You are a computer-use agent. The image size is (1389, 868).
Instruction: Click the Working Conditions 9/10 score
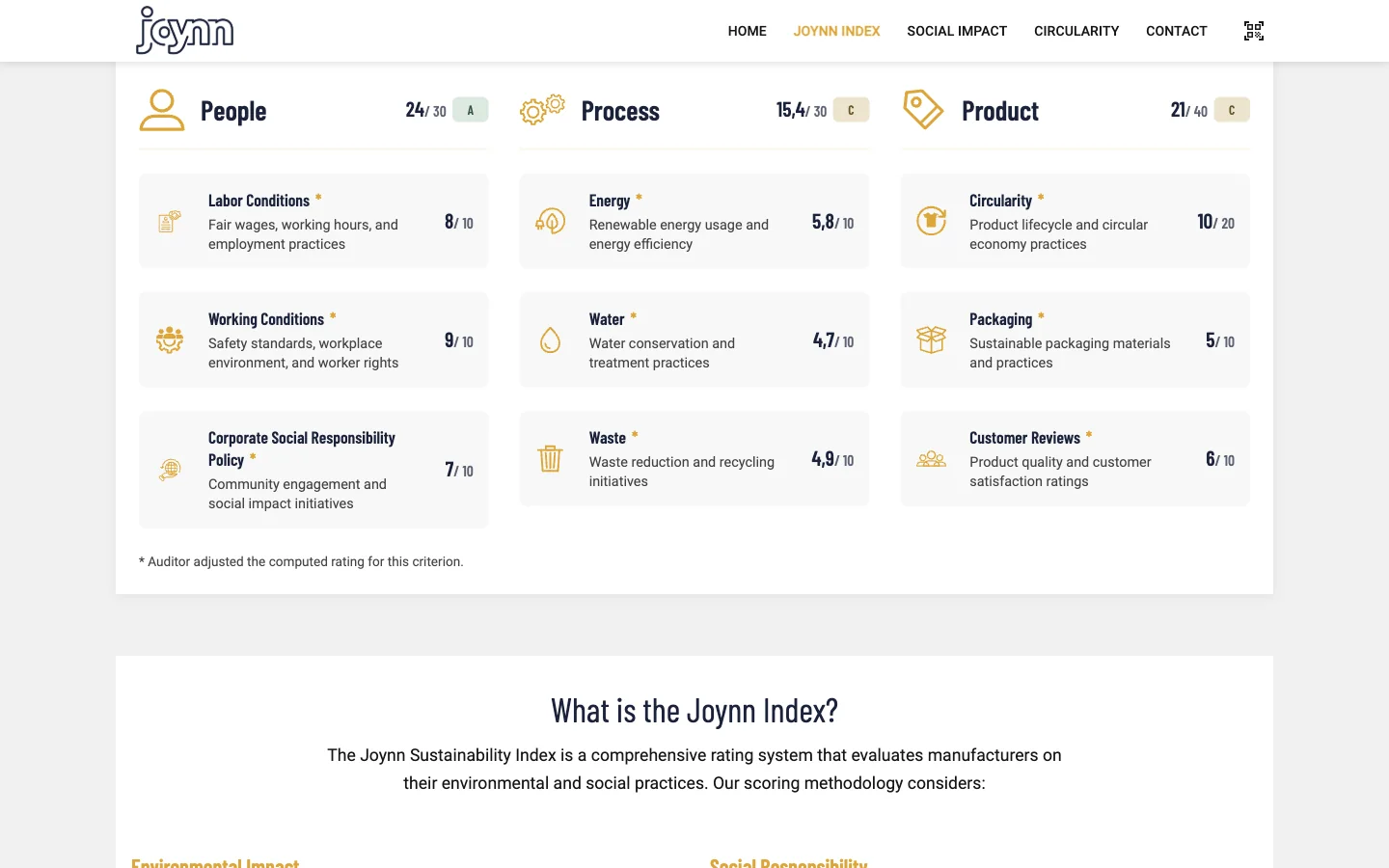pos(459,340)
